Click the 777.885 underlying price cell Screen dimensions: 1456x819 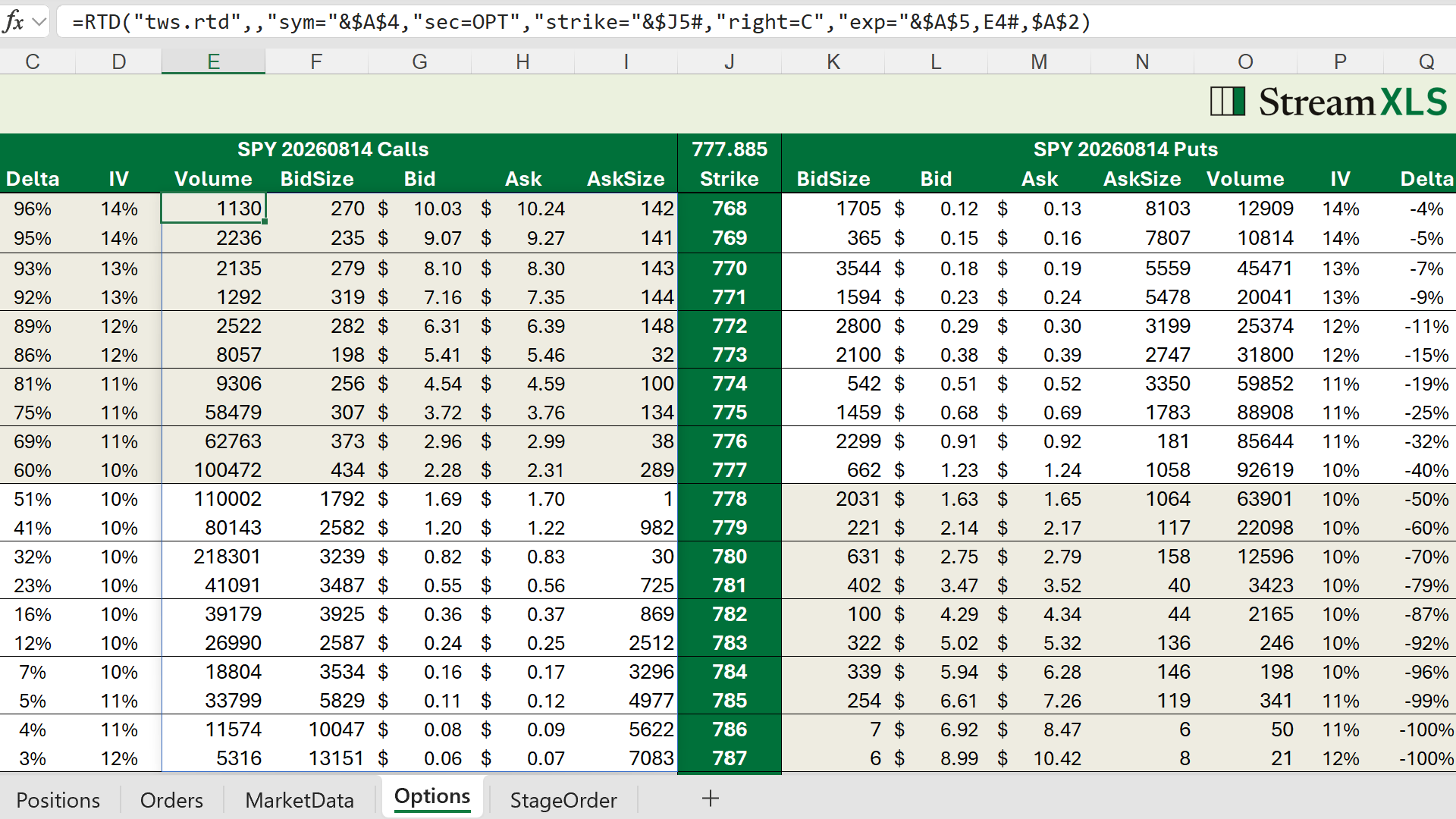click(730, 149)
